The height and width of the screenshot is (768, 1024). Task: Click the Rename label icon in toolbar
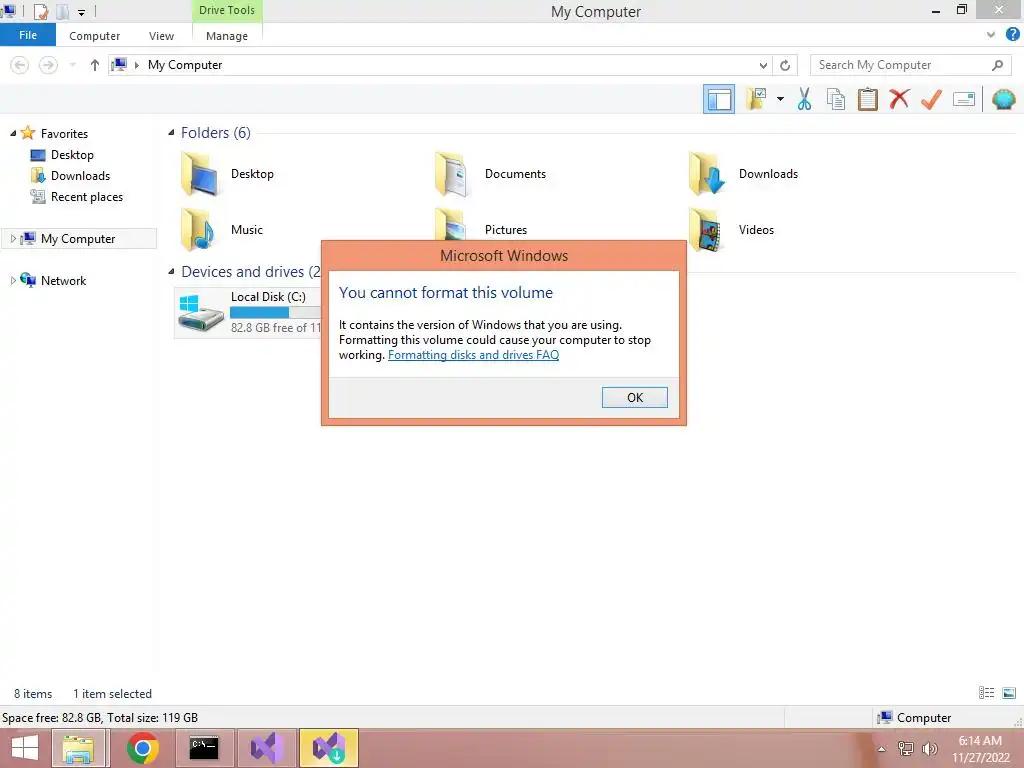(964, 99)
